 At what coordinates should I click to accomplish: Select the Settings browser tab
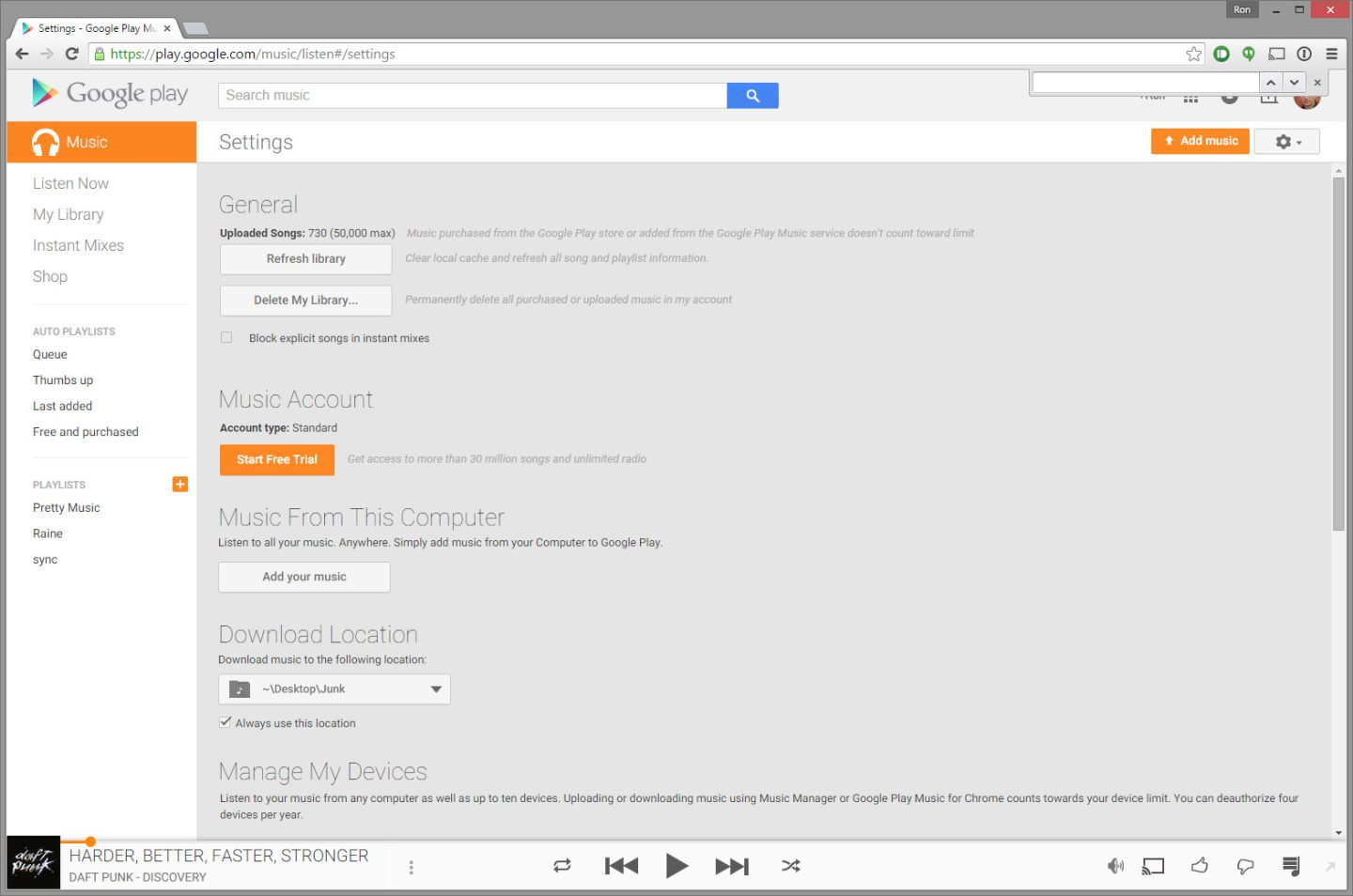[x=96, y=28]
